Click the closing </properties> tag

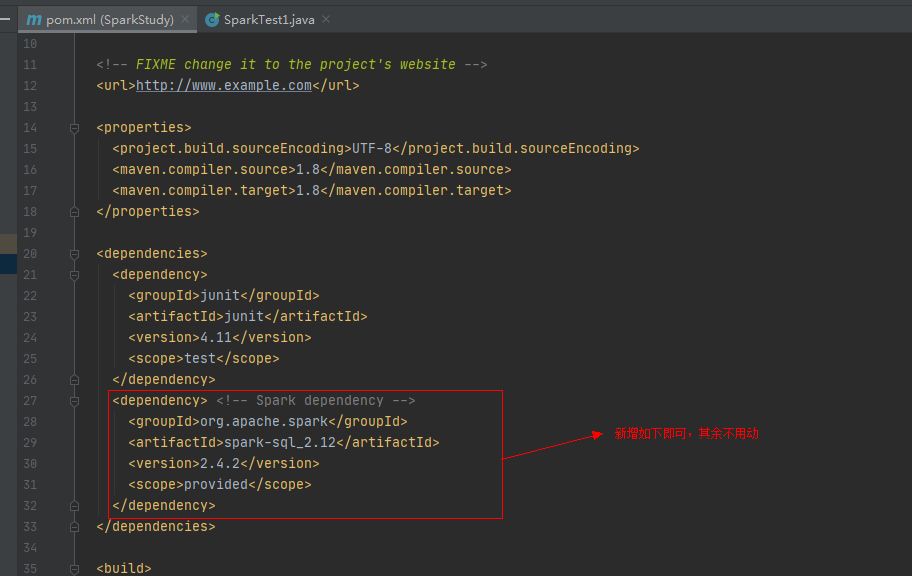148,211
